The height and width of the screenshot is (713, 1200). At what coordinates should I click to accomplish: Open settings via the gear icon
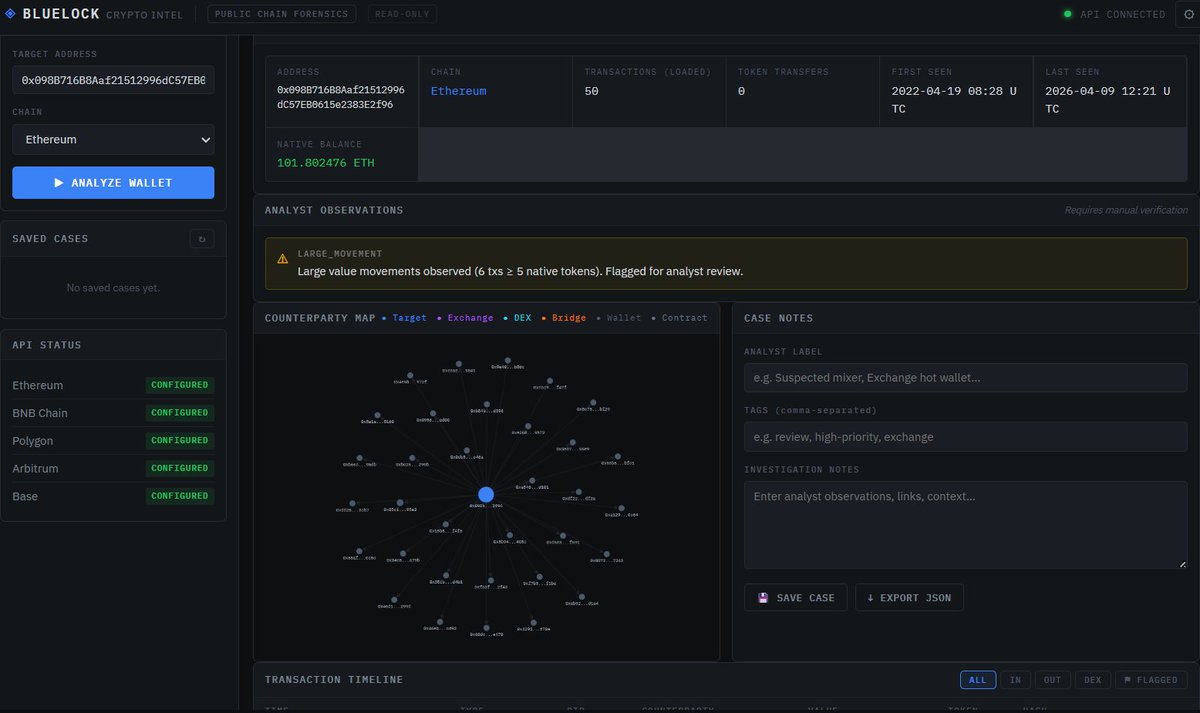1189,14
